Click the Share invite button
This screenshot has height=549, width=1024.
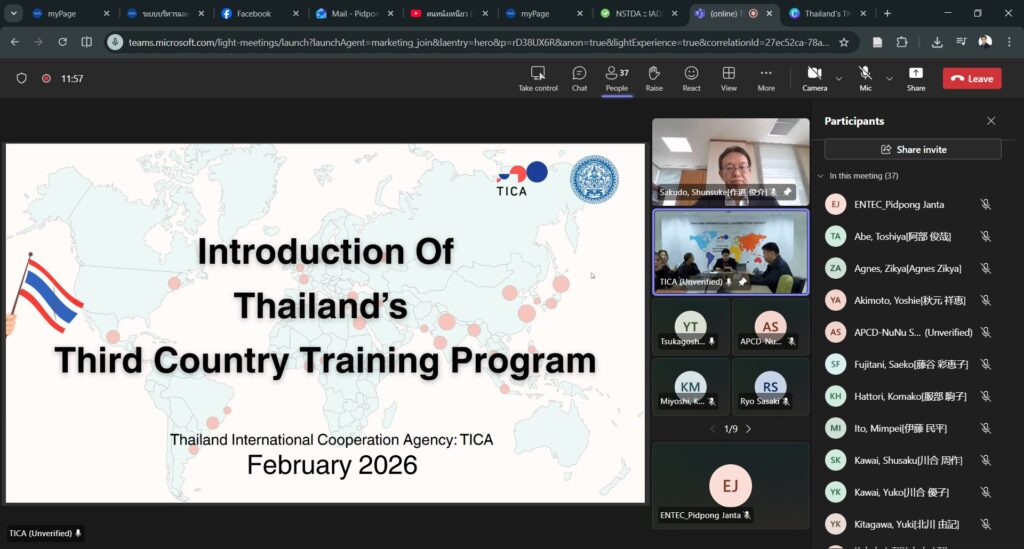coord(912,149)
